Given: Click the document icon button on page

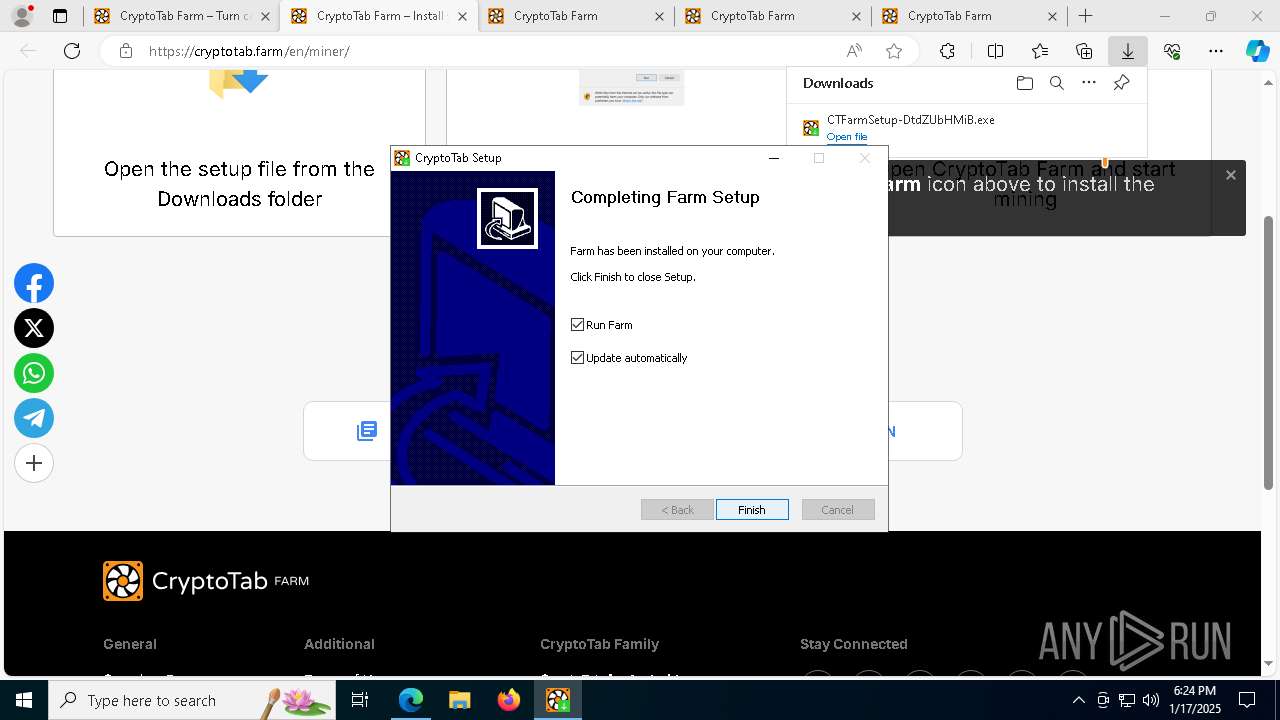Looking at the screenshot, I should point(367,431).
